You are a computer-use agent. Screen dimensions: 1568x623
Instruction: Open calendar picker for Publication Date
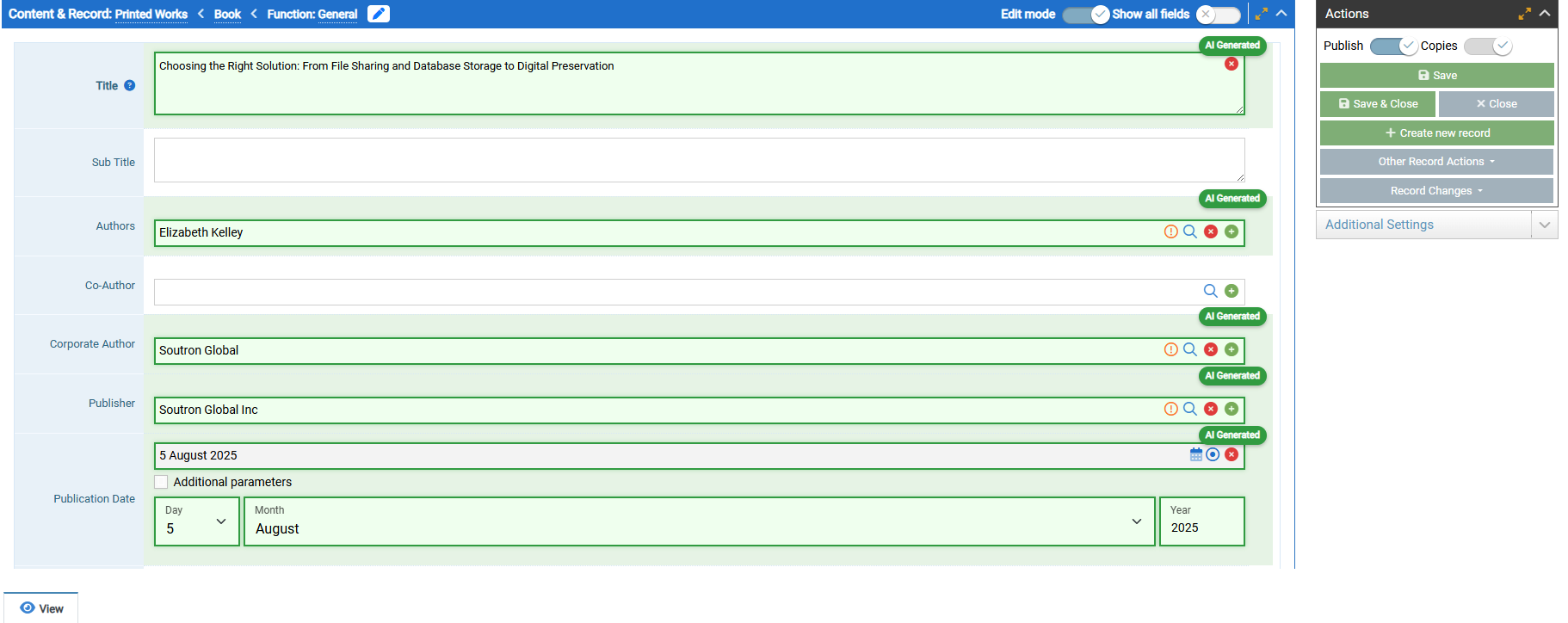tap(1195, 454)
